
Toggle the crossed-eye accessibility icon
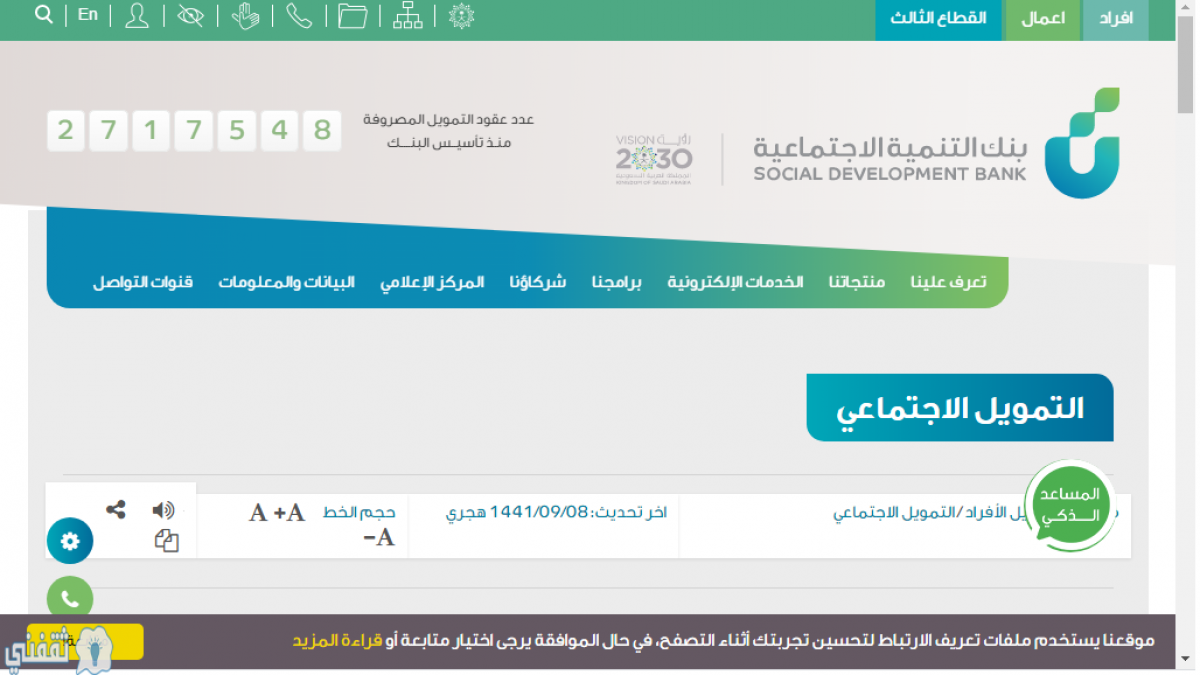click(190, 16)
